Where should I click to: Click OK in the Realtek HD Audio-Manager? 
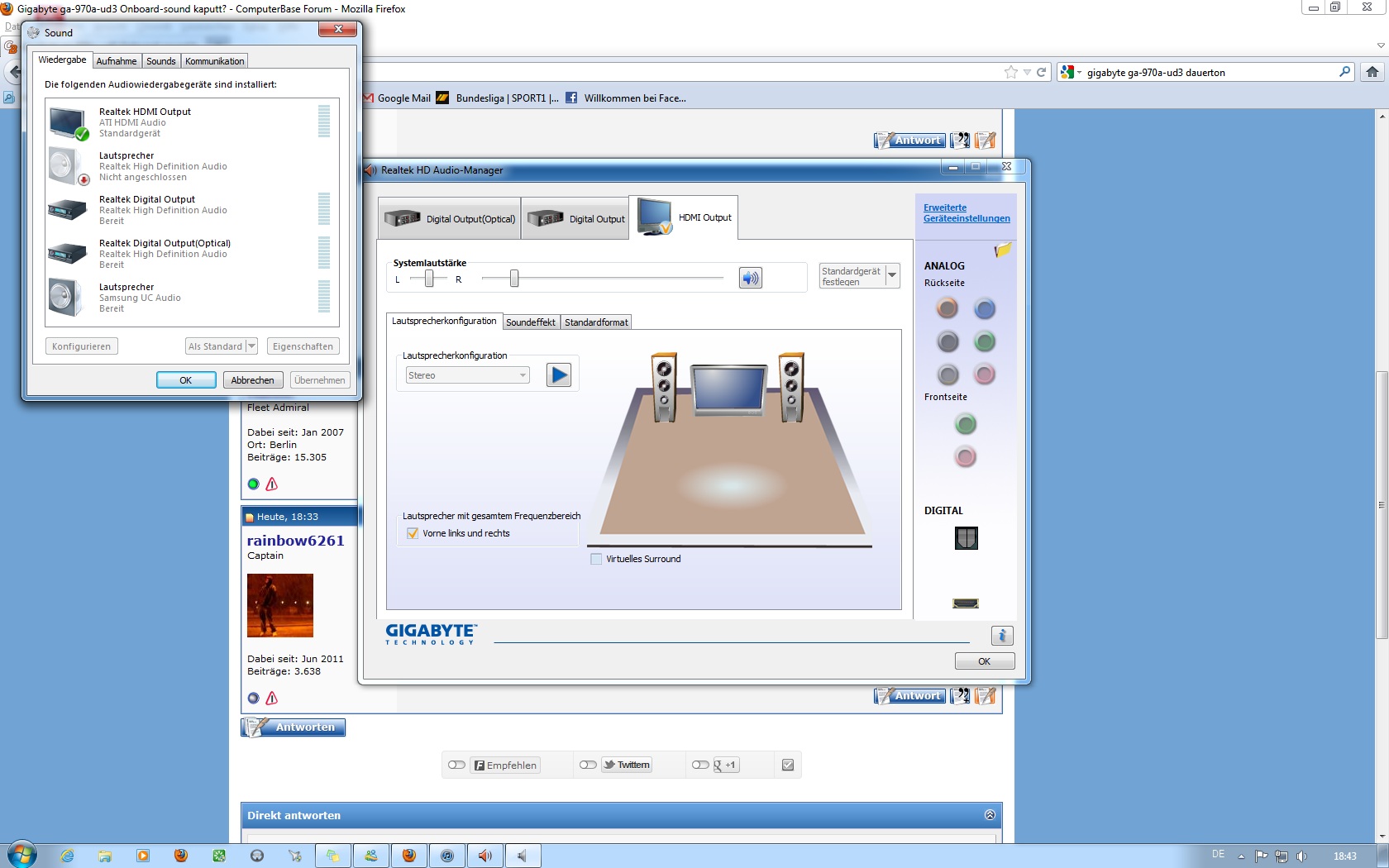click(x=984, y=661)
